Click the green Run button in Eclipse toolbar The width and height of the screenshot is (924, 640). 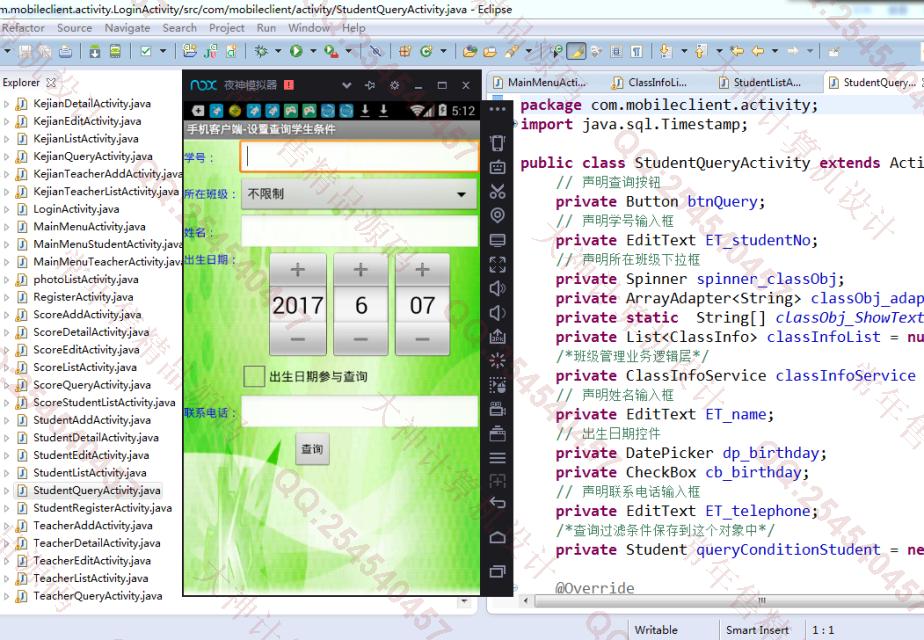click(296, 52)
